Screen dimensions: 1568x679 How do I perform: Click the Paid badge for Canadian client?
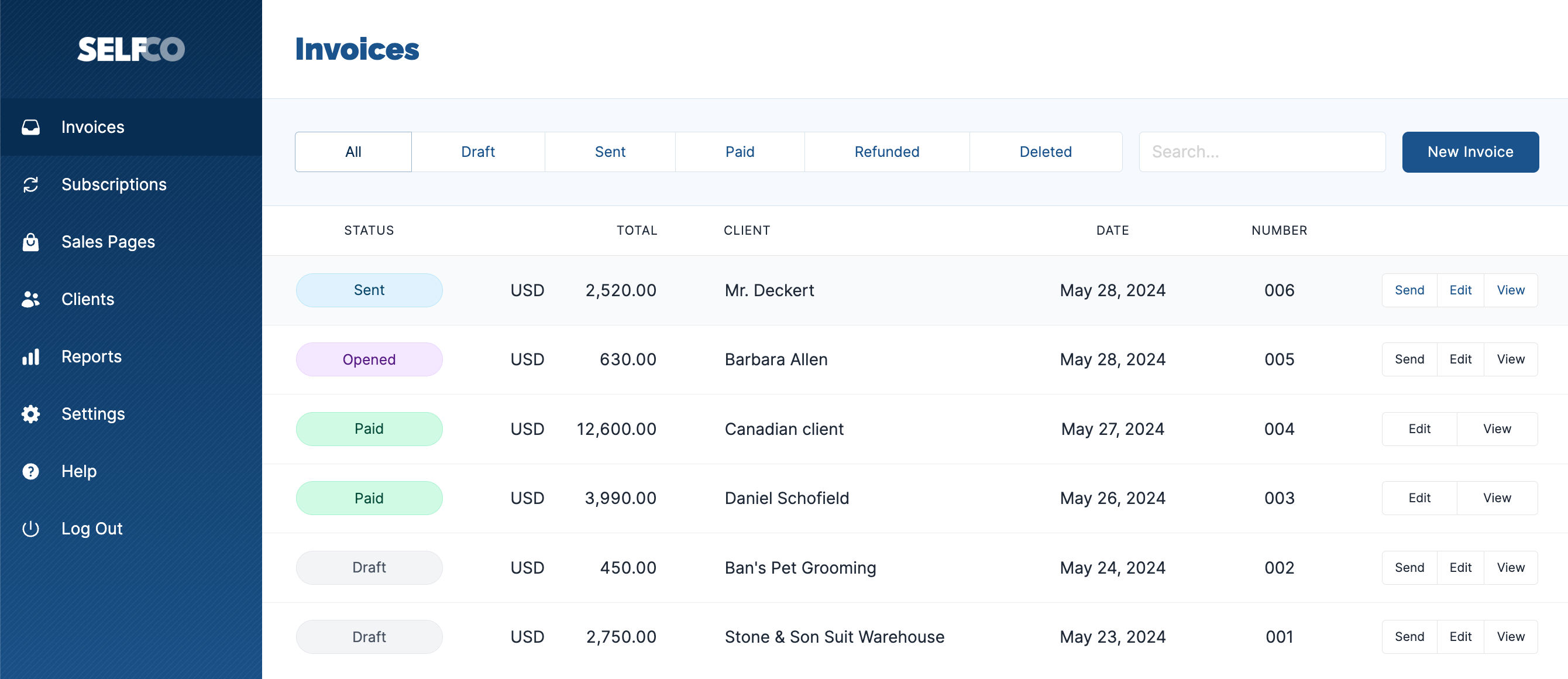click(x=370, y=428)
